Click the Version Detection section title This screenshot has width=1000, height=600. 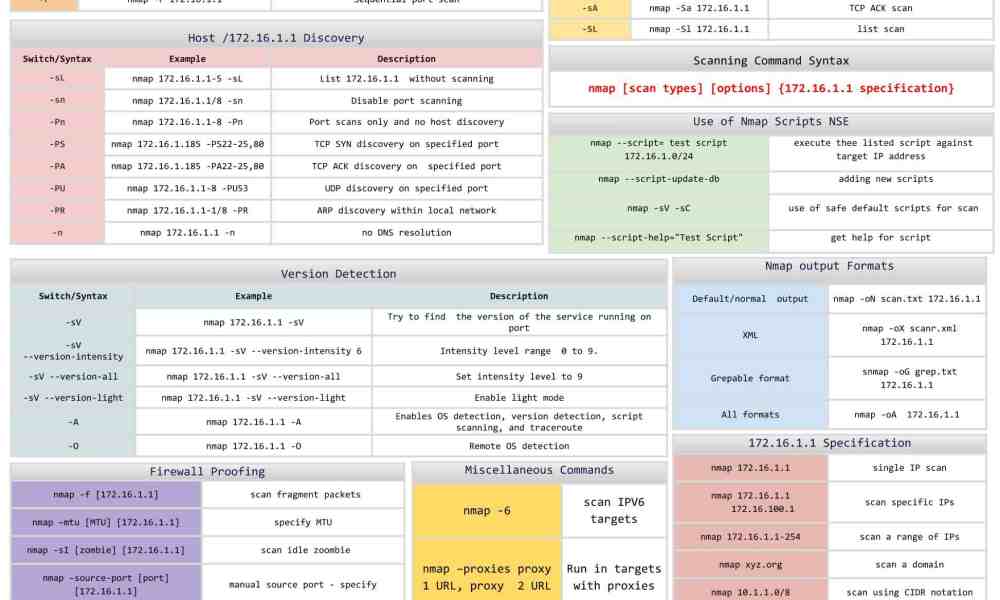[337, 273]
